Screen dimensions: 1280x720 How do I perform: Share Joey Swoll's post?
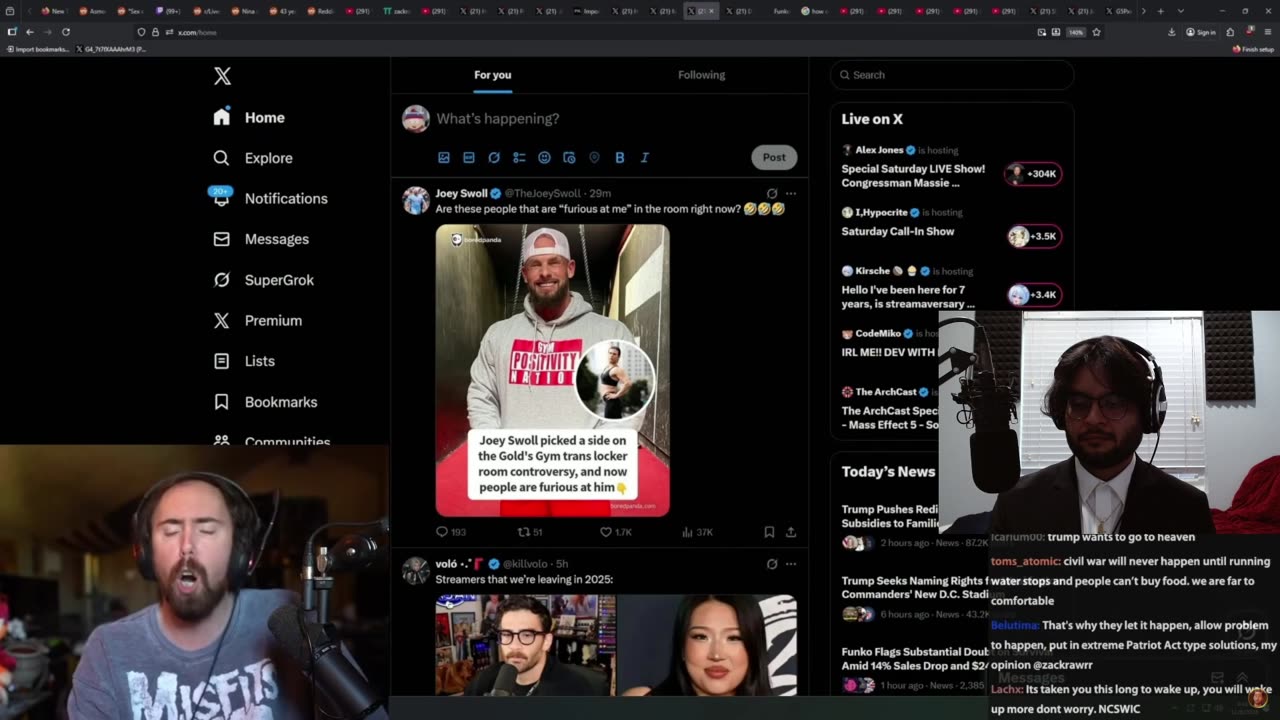pos(791,532)
